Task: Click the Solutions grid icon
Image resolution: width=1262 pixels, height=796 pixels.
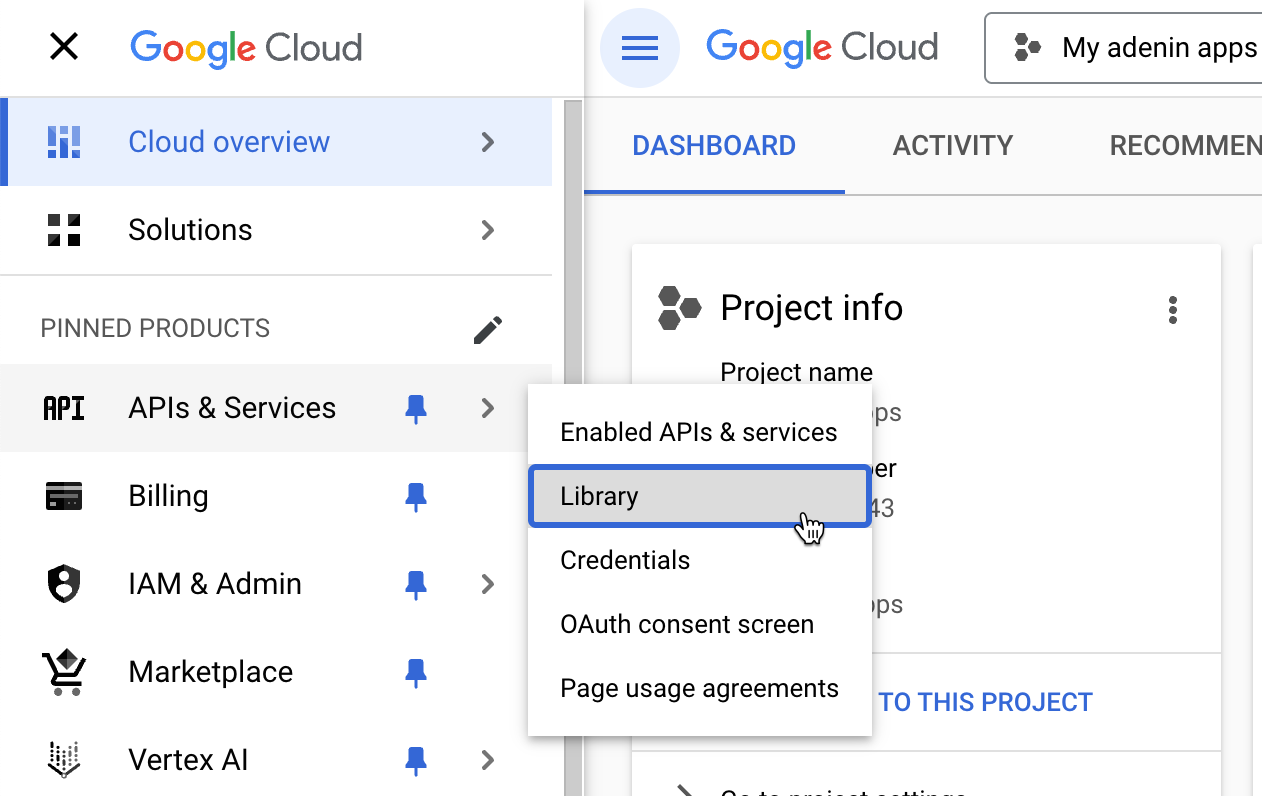Action: (64, 230)
